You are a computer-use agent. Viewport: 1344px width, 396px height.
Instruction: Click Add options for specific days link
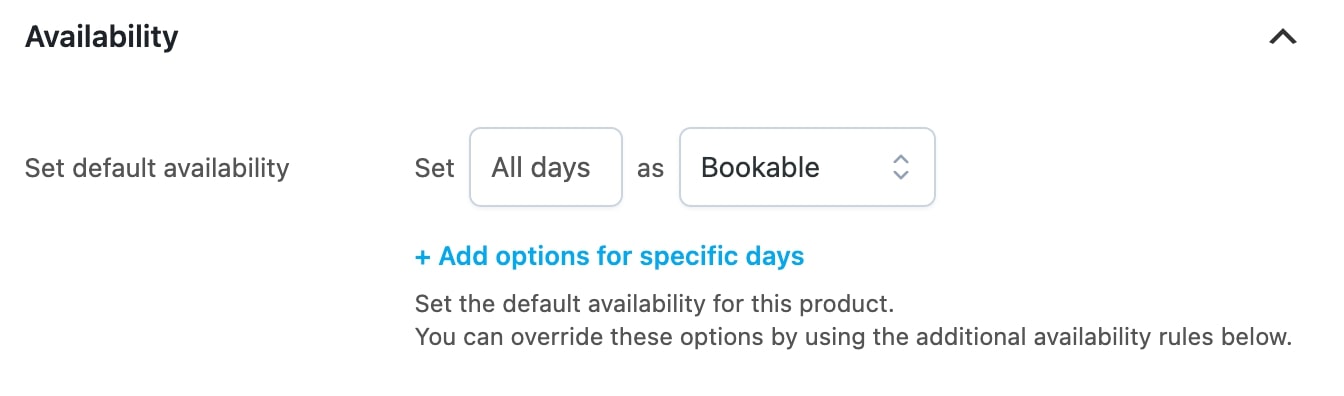(609, 256)
